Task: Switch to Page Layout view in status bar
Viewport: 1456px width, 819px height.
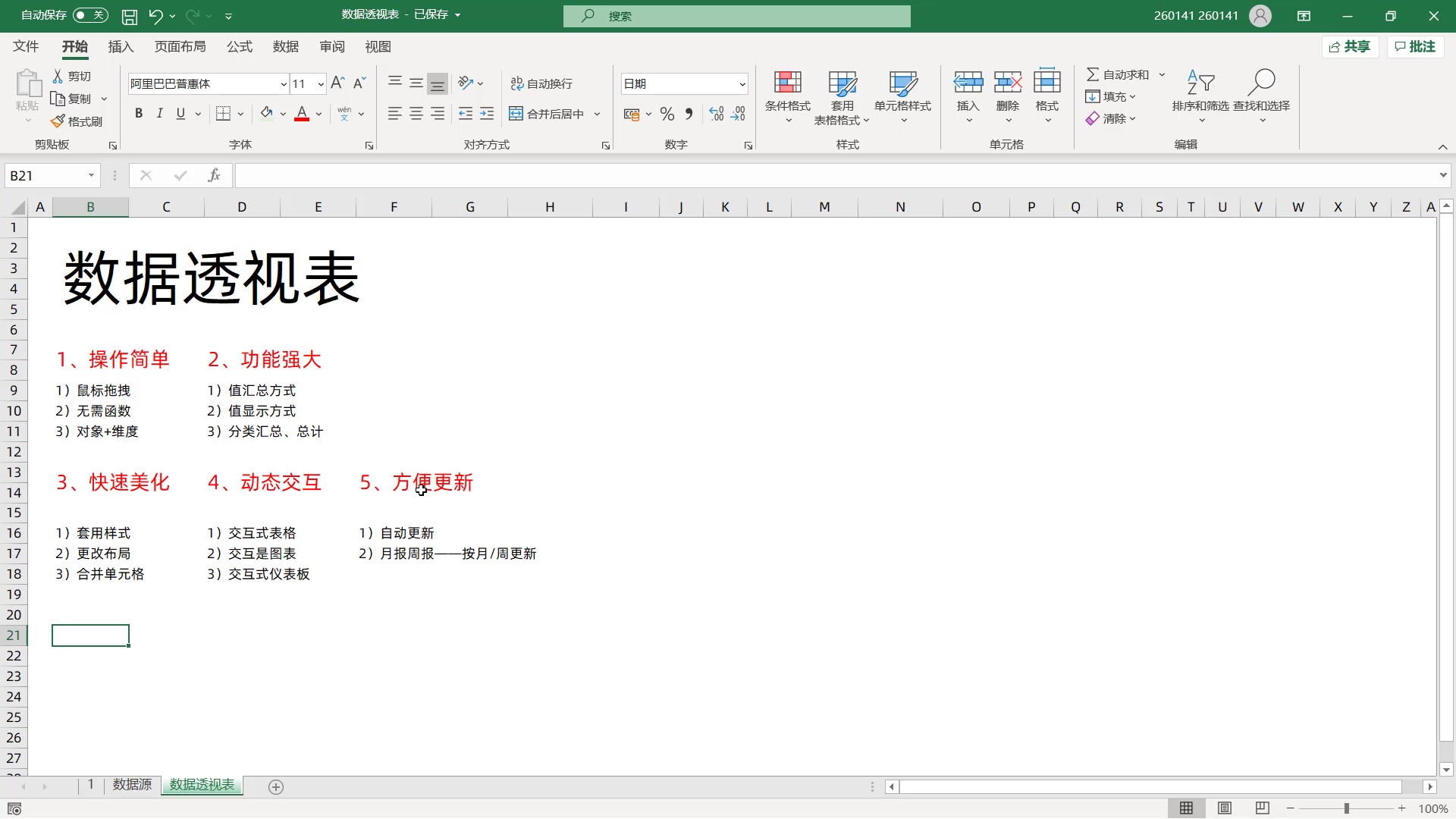Action: (1225, 808)
